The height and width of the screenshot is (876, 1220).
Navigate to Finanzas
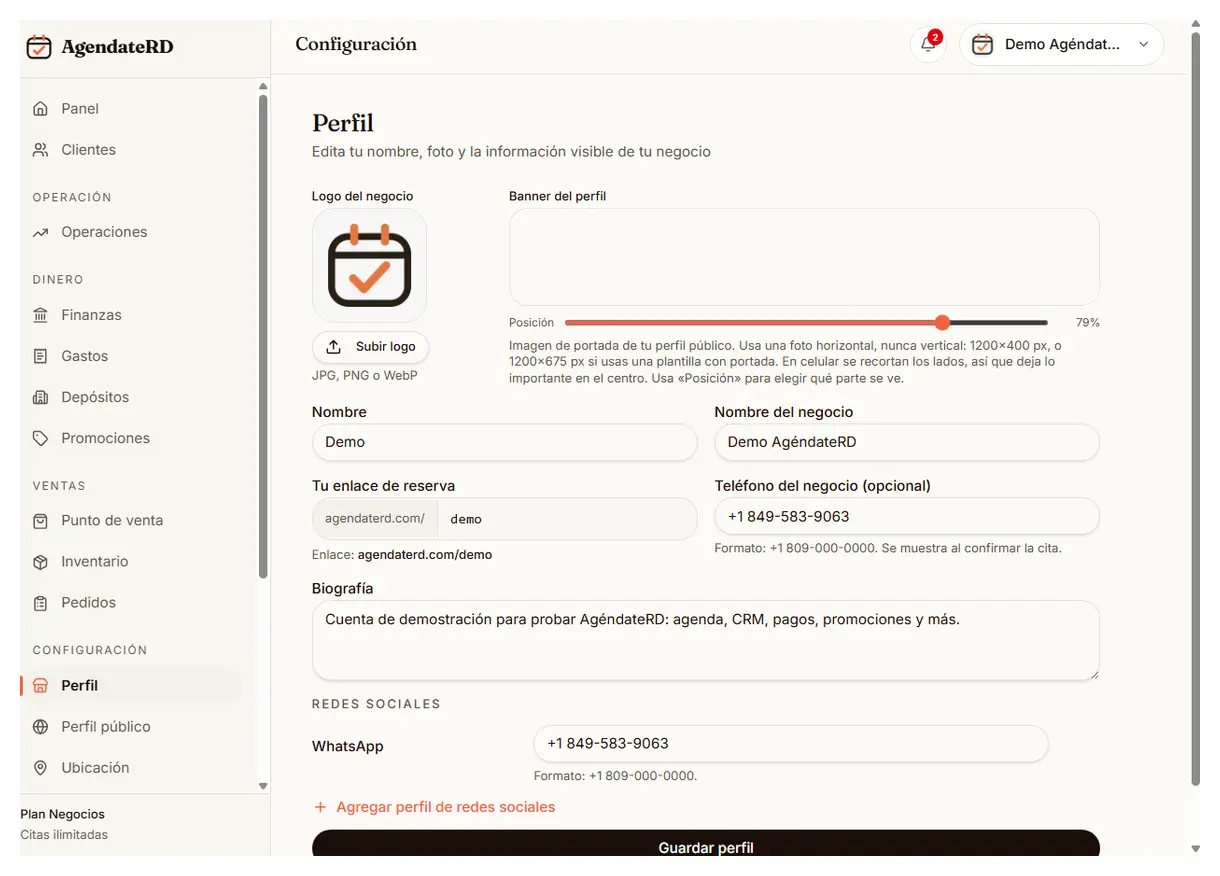[131, 315]
